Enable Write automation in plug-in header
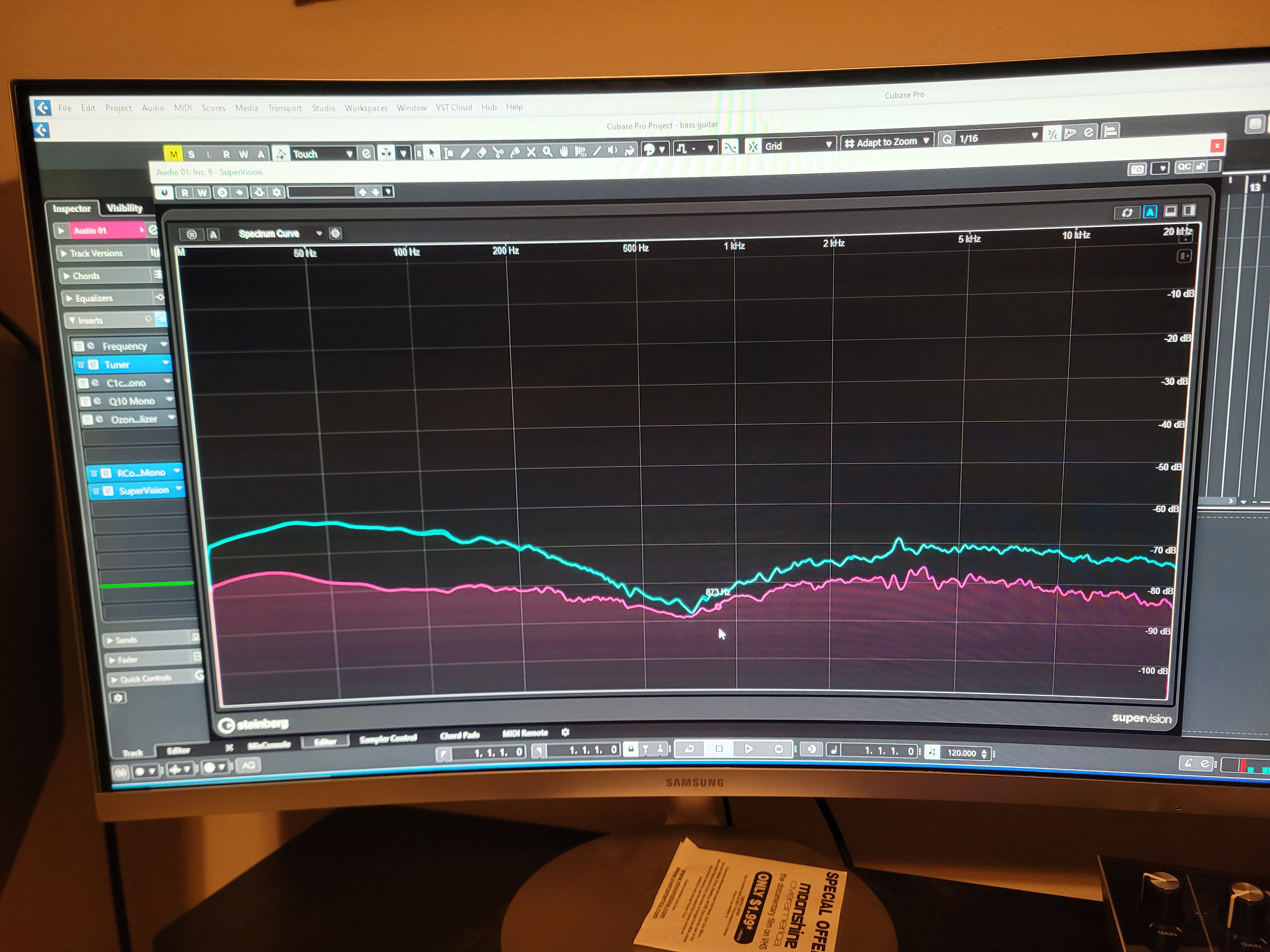1270x952 pixels. [202, 192]
